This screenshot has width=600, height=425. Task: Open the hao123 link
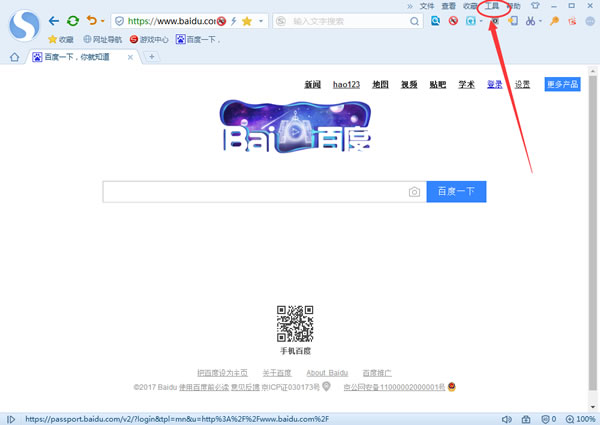pyautogui.click(x=346, y=85)
